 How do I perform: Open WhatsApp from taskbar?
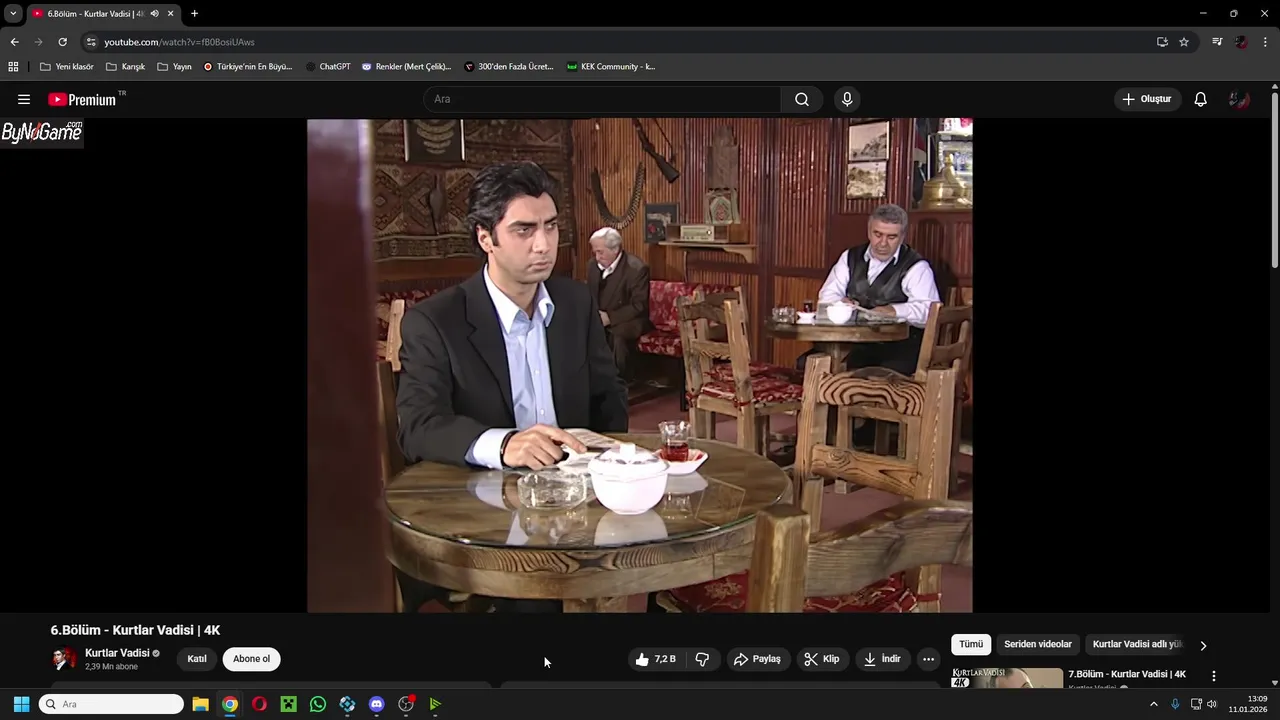tap(318, 704)
